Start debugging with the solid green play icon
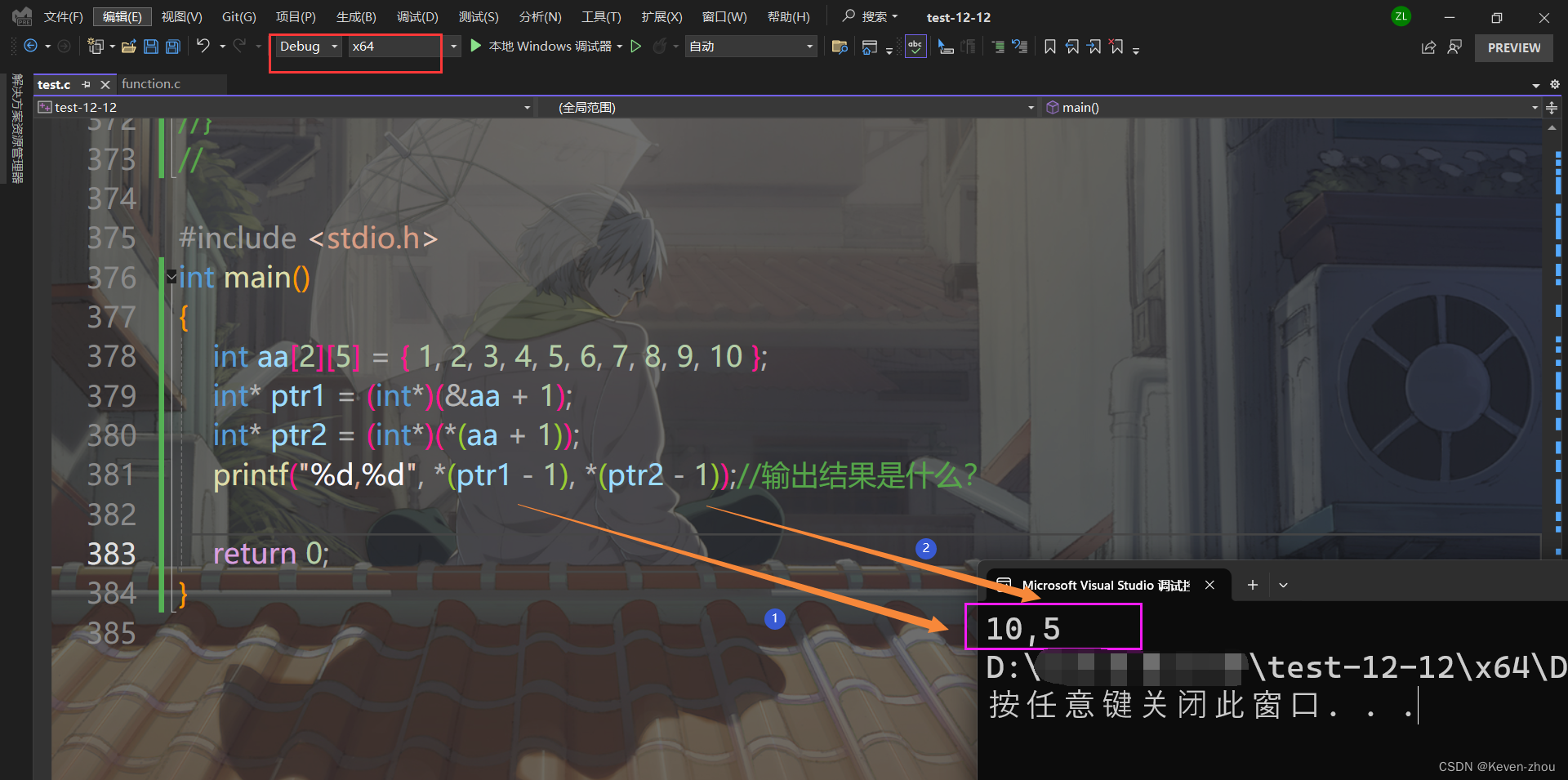 pyautogui.click(x=476, y=46)
